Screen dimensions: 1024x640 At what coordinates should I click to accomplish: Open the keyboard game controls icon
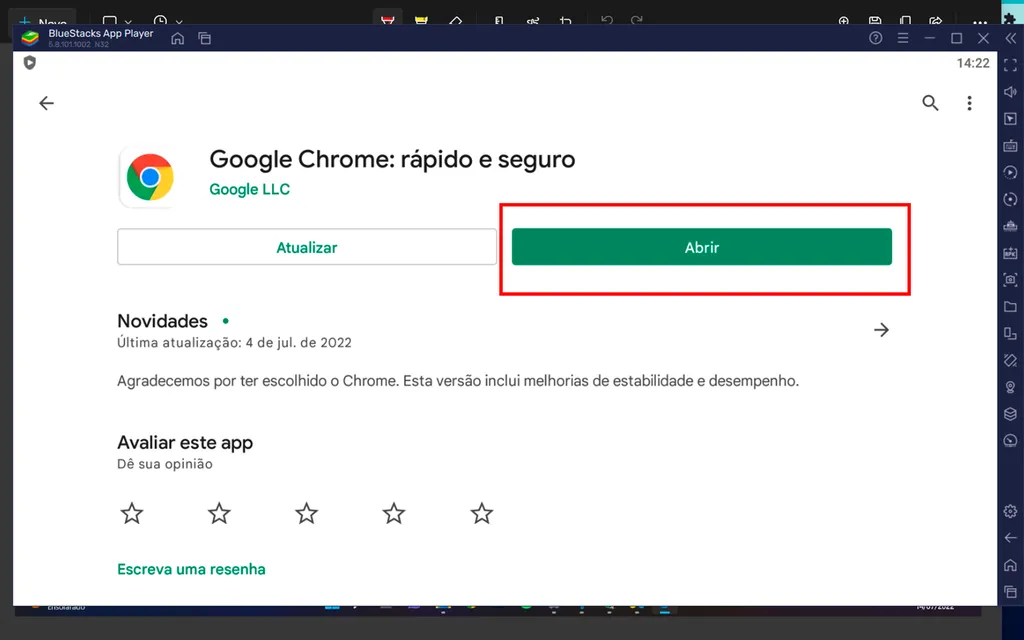pos(1010,146)
